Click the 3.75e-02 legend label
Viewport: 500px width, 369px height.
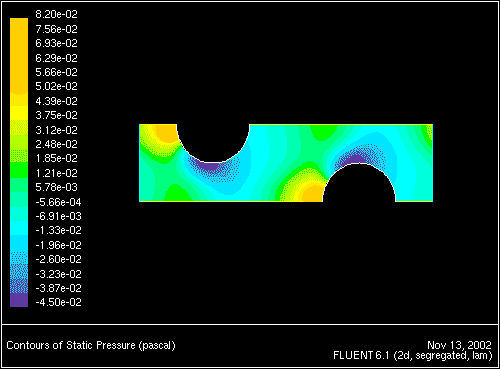tap(56, 115)
